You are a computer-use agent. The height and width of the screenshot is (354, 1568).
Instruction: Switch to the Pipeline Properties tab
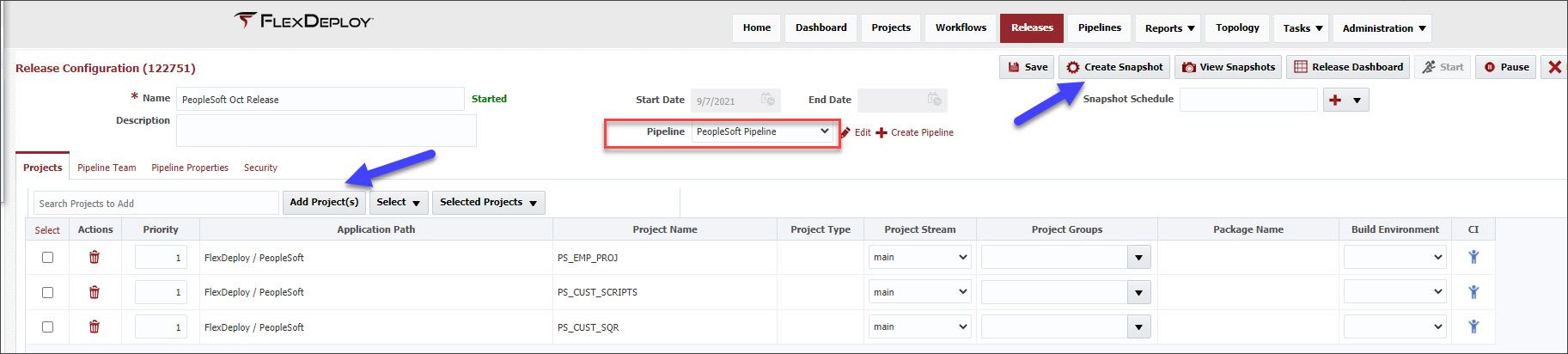click(190, 168)
